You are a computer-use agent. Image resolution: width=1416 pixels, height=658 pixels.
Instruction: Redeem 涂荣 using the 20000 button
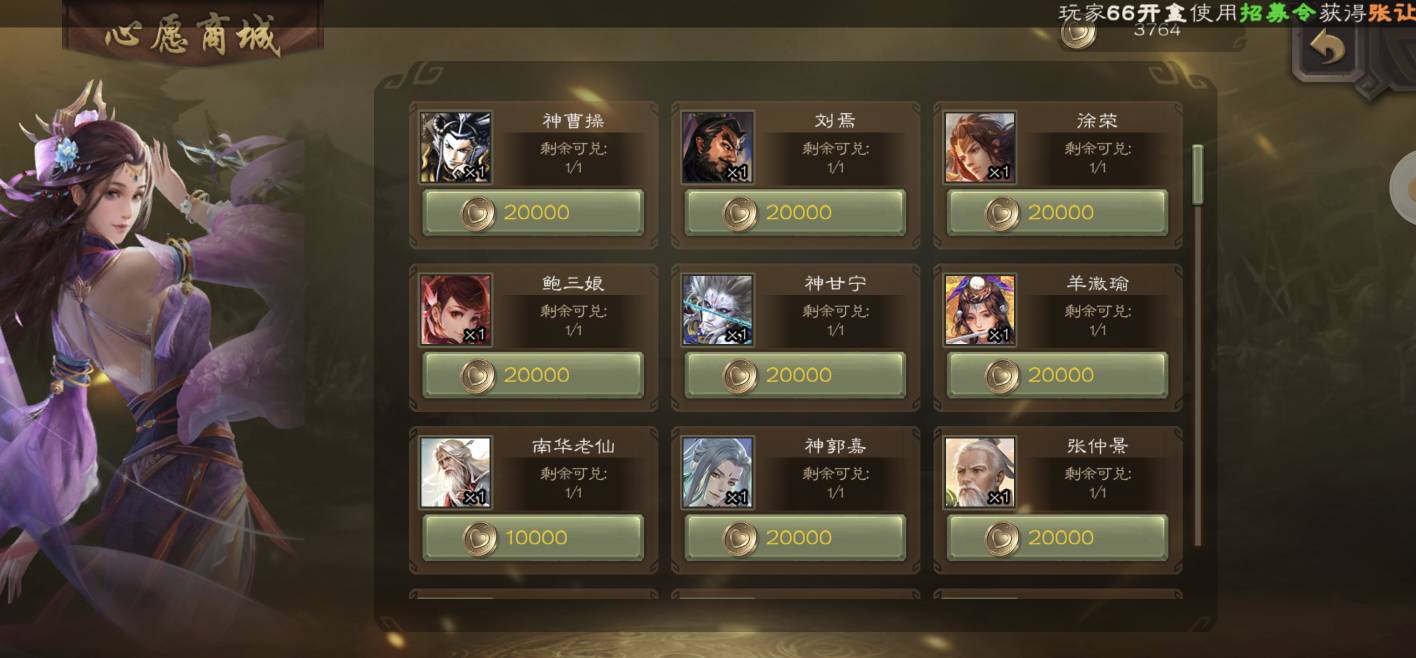point(1057,212)
